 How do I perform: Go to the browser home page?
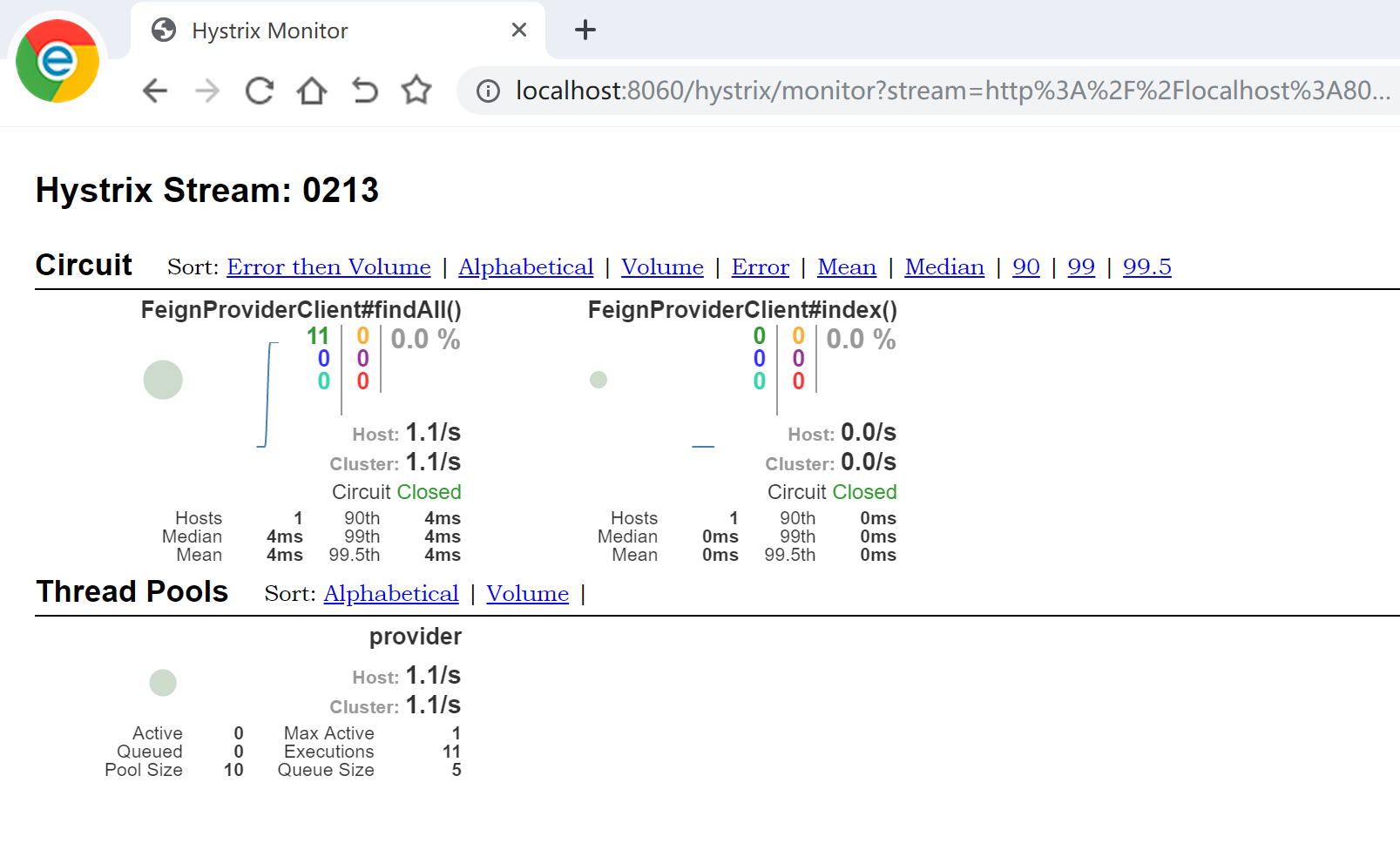(312, 91)
